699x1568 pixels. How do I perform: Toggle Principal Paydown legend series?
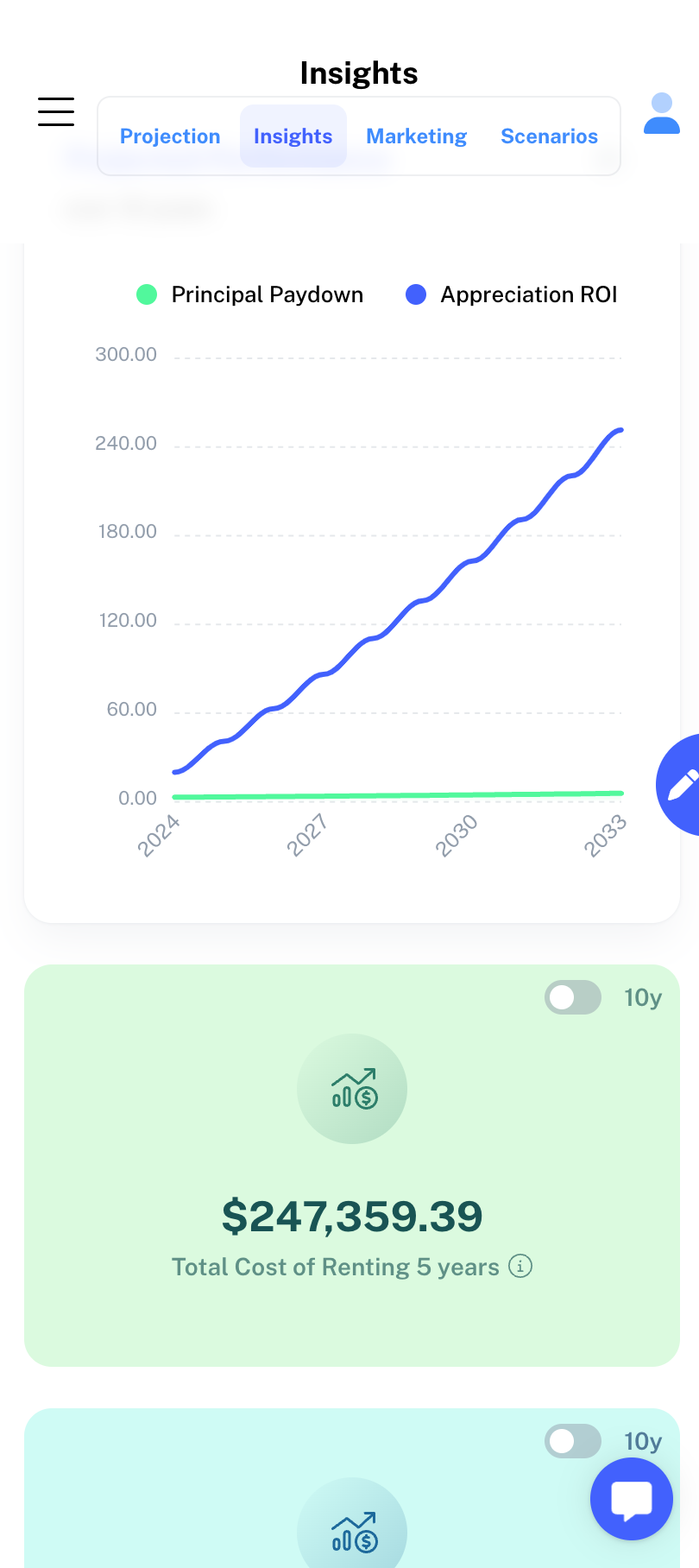pos(250,294)
